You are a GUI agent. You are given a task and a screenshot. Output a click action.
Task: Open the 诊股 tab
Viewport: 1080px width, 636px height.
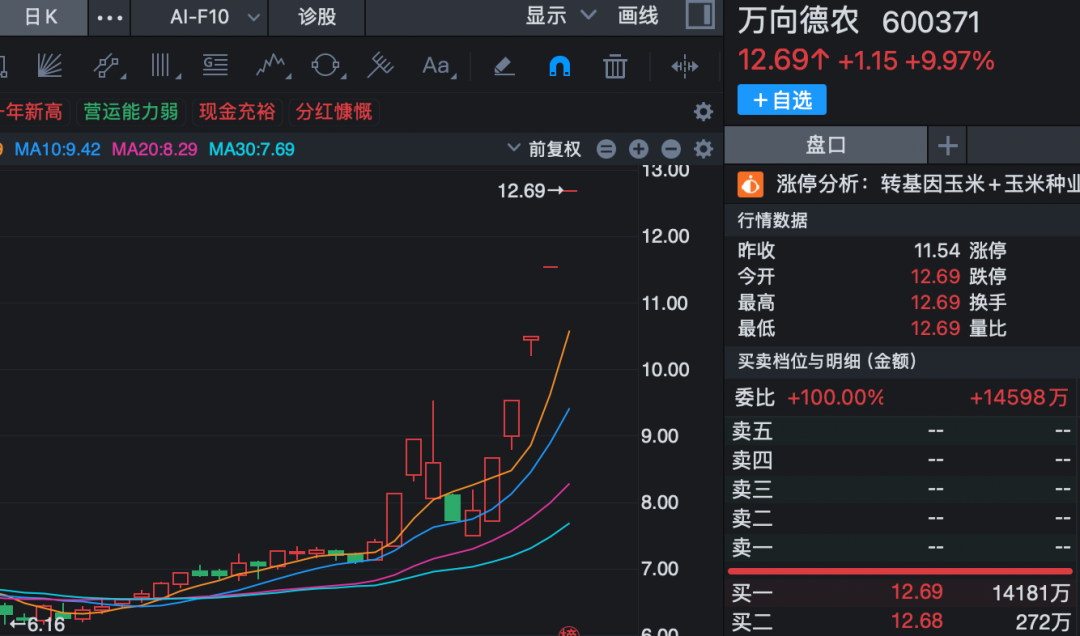[317, 17]
